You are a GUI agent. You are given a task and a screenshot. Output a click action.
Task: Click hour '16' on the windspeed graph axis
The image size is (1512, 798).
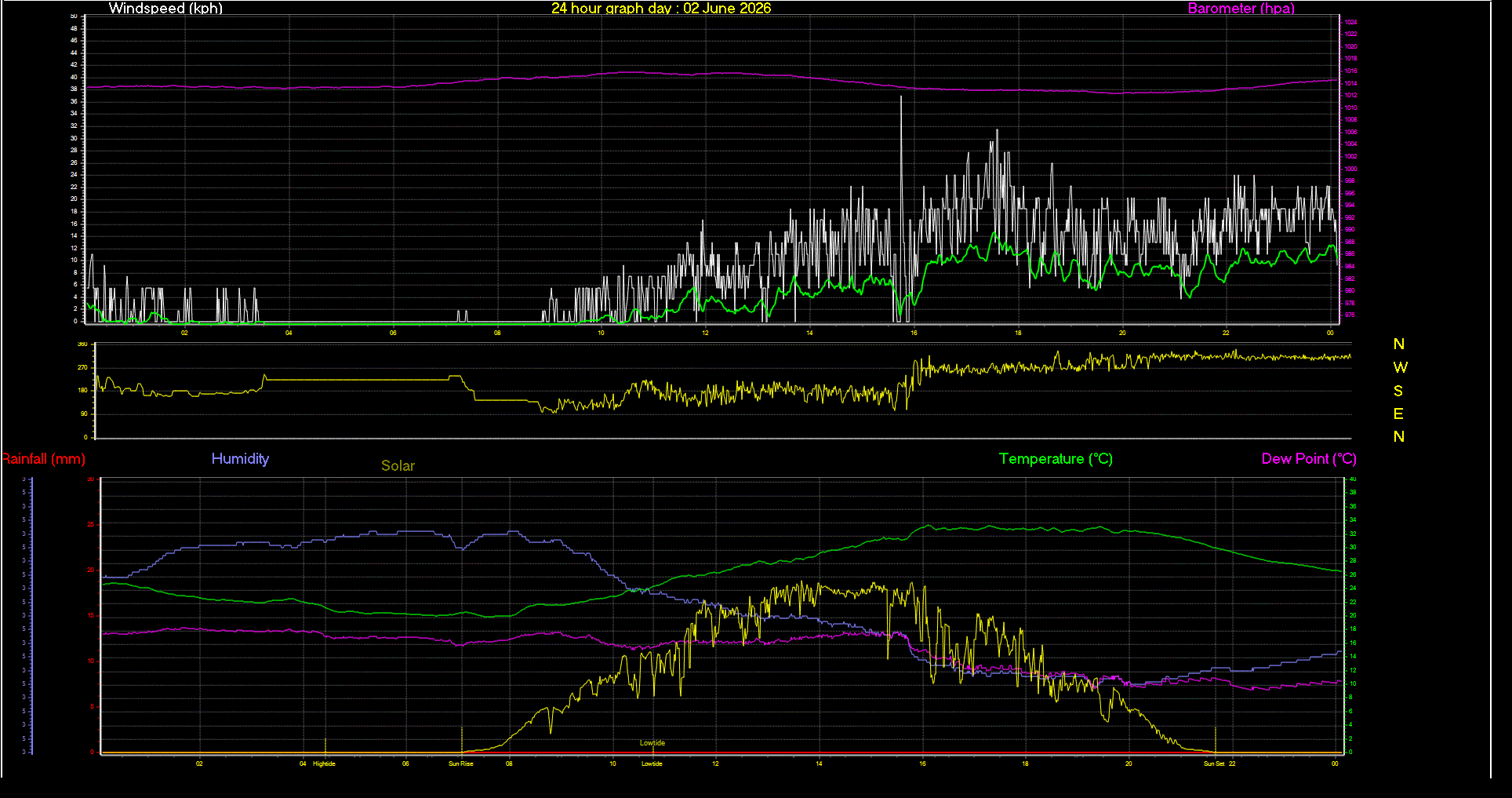tap(914, 333)
